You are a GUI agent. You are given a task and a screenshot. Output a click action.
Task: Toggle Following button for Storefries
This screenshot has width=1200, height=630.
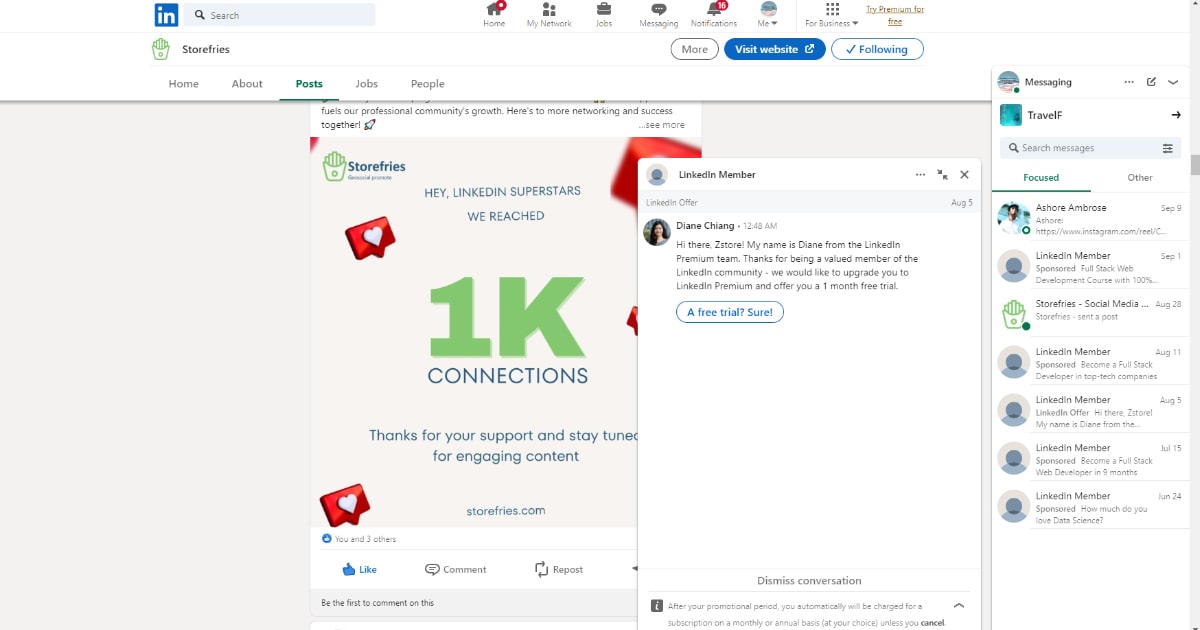click(x=877, y=49)
